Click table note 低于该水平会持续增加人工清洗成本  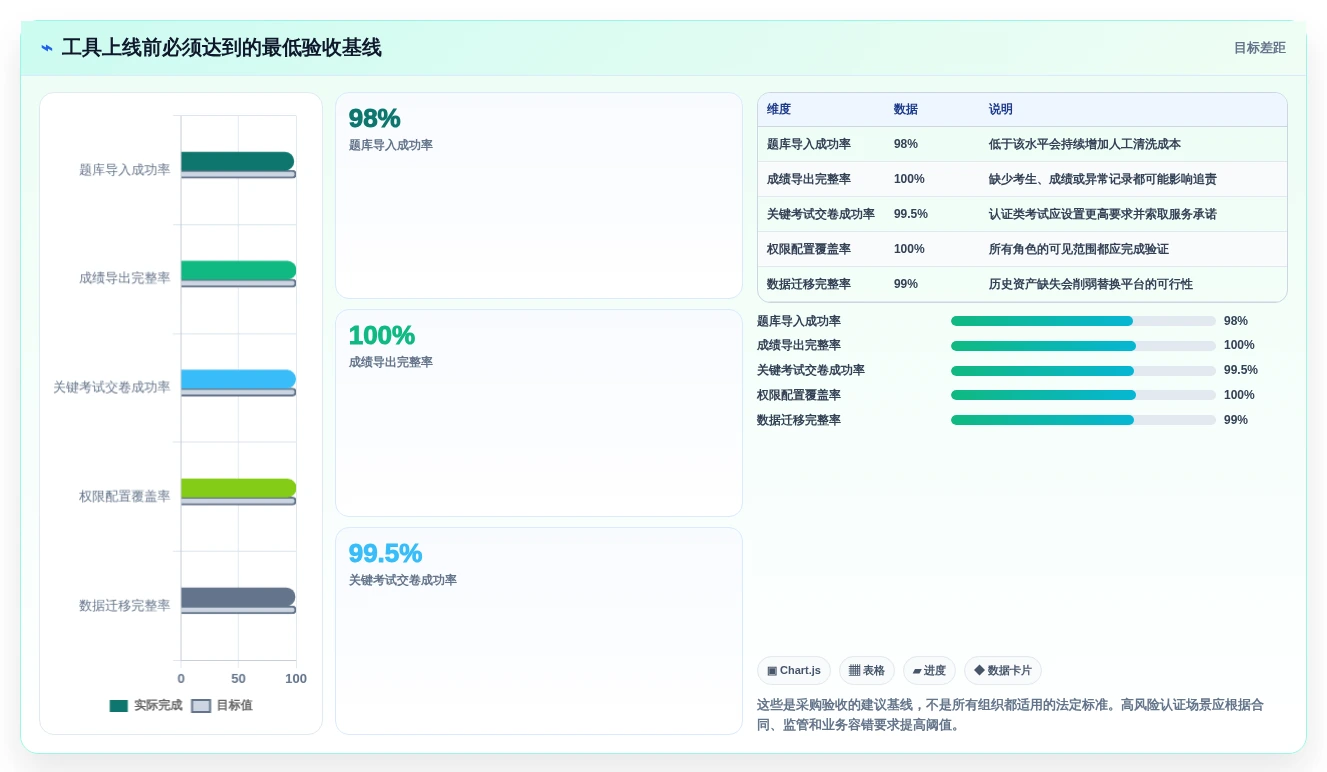click(1085, 144)
